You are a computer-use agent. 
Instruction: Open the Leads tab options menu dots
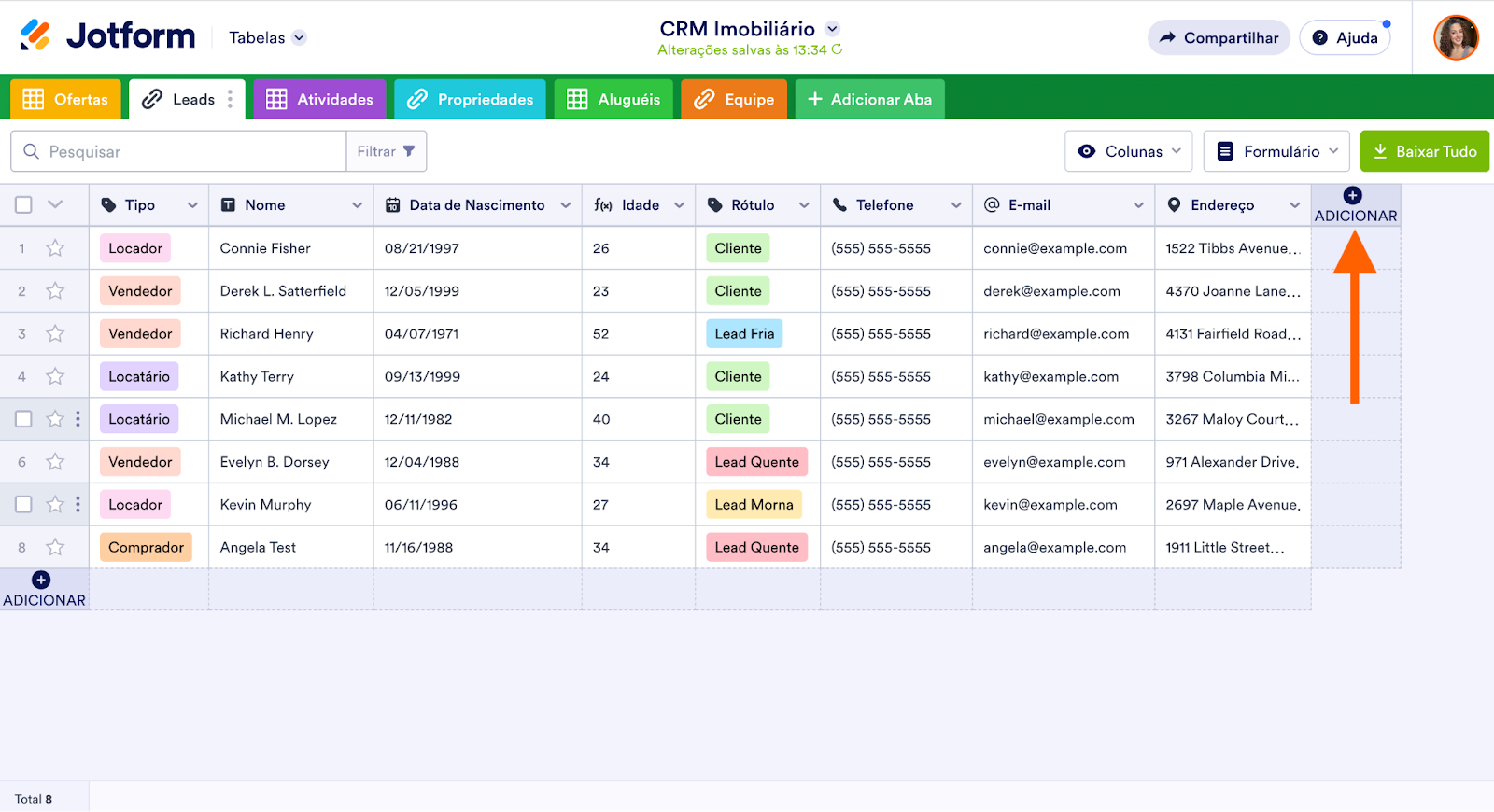click(x=230, y=99)
